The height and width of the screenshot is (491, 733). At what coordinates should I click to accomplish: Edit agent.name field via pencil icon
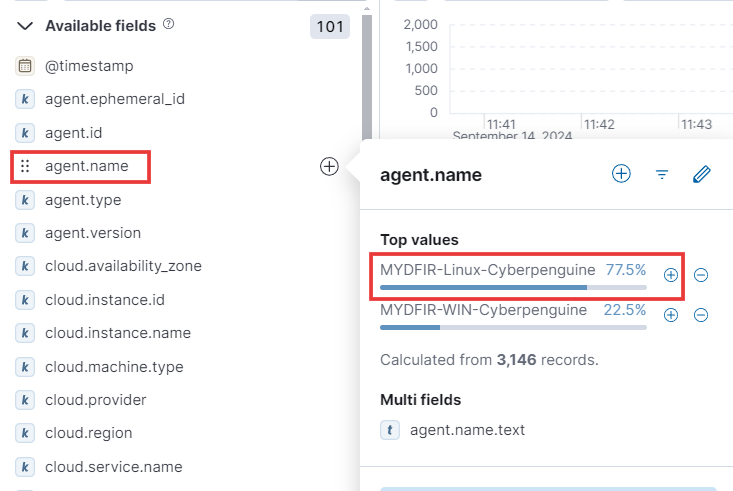click(x=701, y=174)
